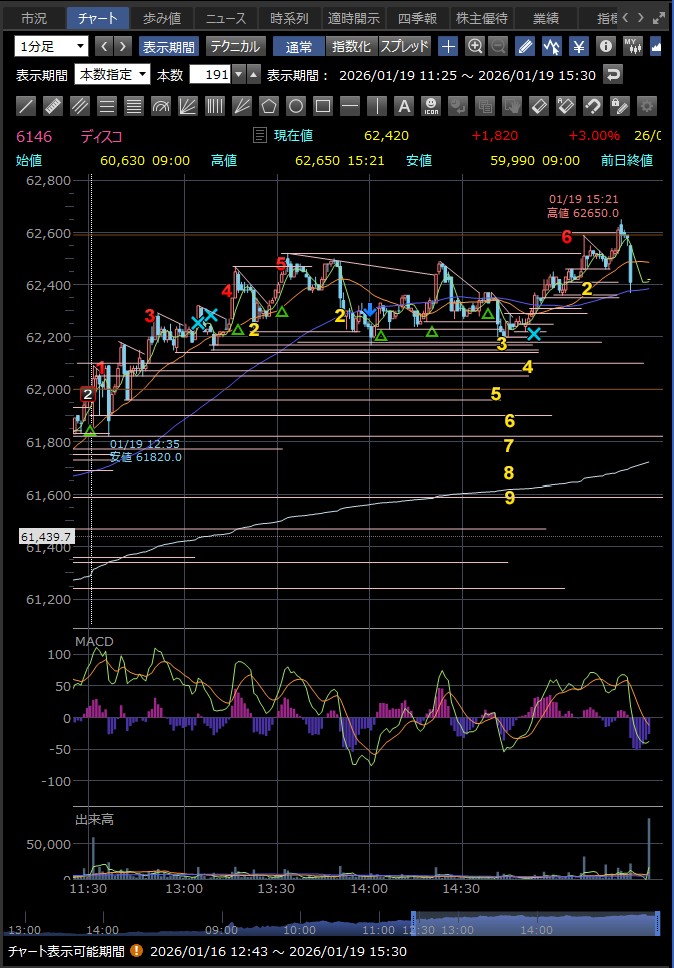Select the rectangle drawing tool

coord(322,106)
